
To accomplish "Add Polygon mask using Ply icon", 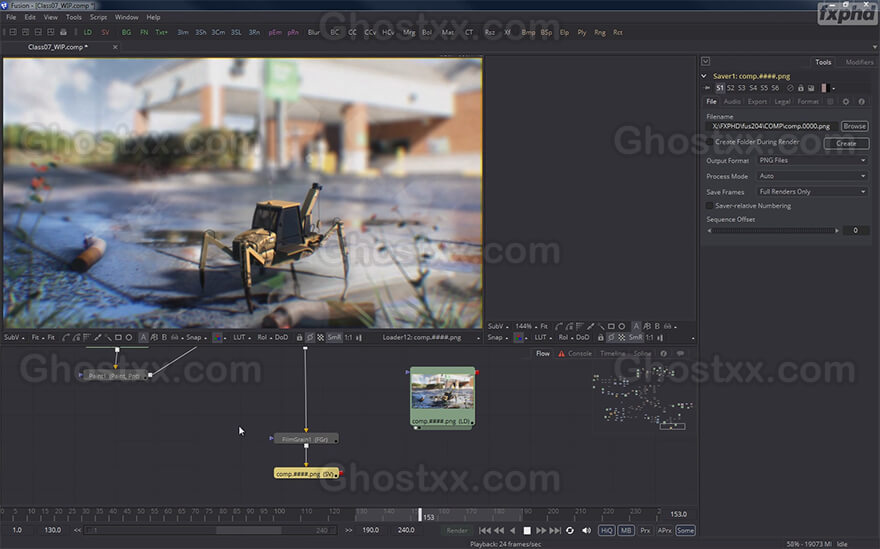I will 582,33.
